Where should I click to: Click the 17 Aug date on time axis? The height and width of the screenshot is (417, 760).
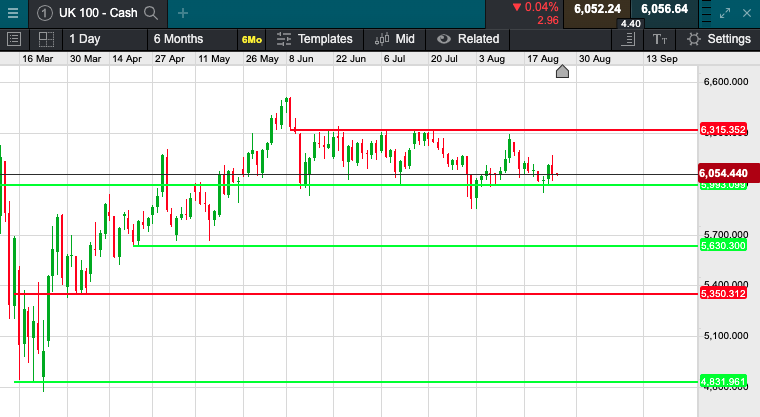tap(543, 59)
